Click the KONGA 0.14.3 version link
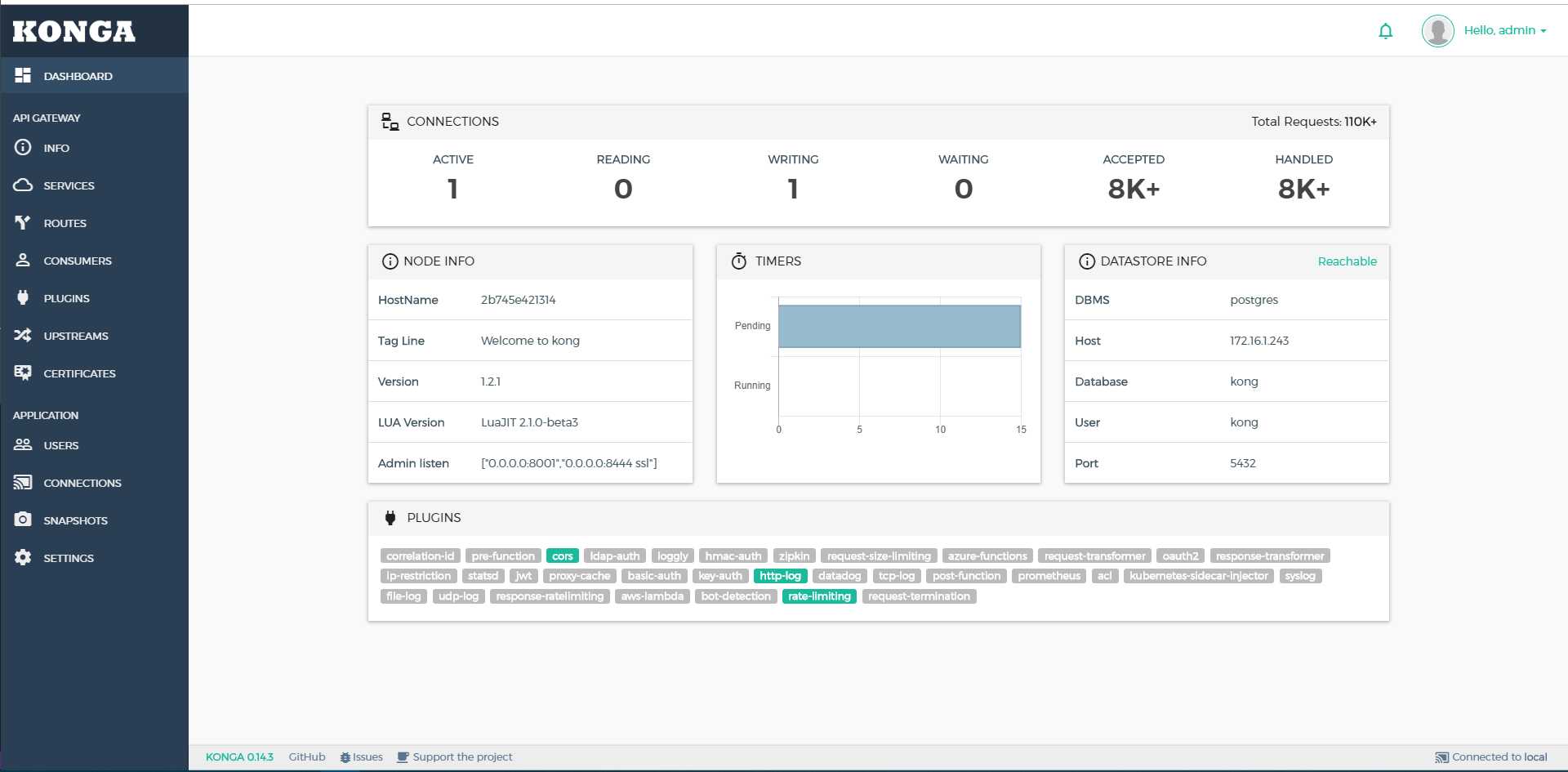 [239, 757]
